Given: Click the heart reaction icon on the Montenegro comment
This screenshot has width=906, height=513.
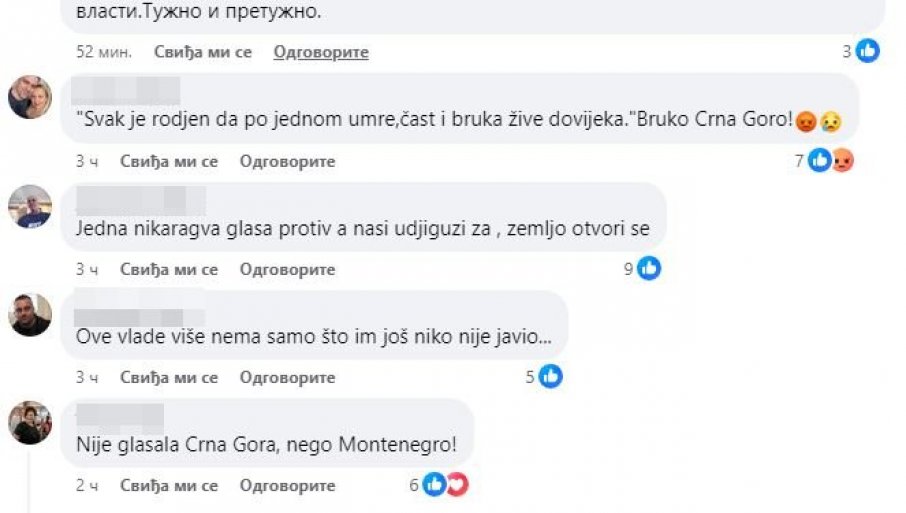Looking at the screenshot, I should point(456,485).
